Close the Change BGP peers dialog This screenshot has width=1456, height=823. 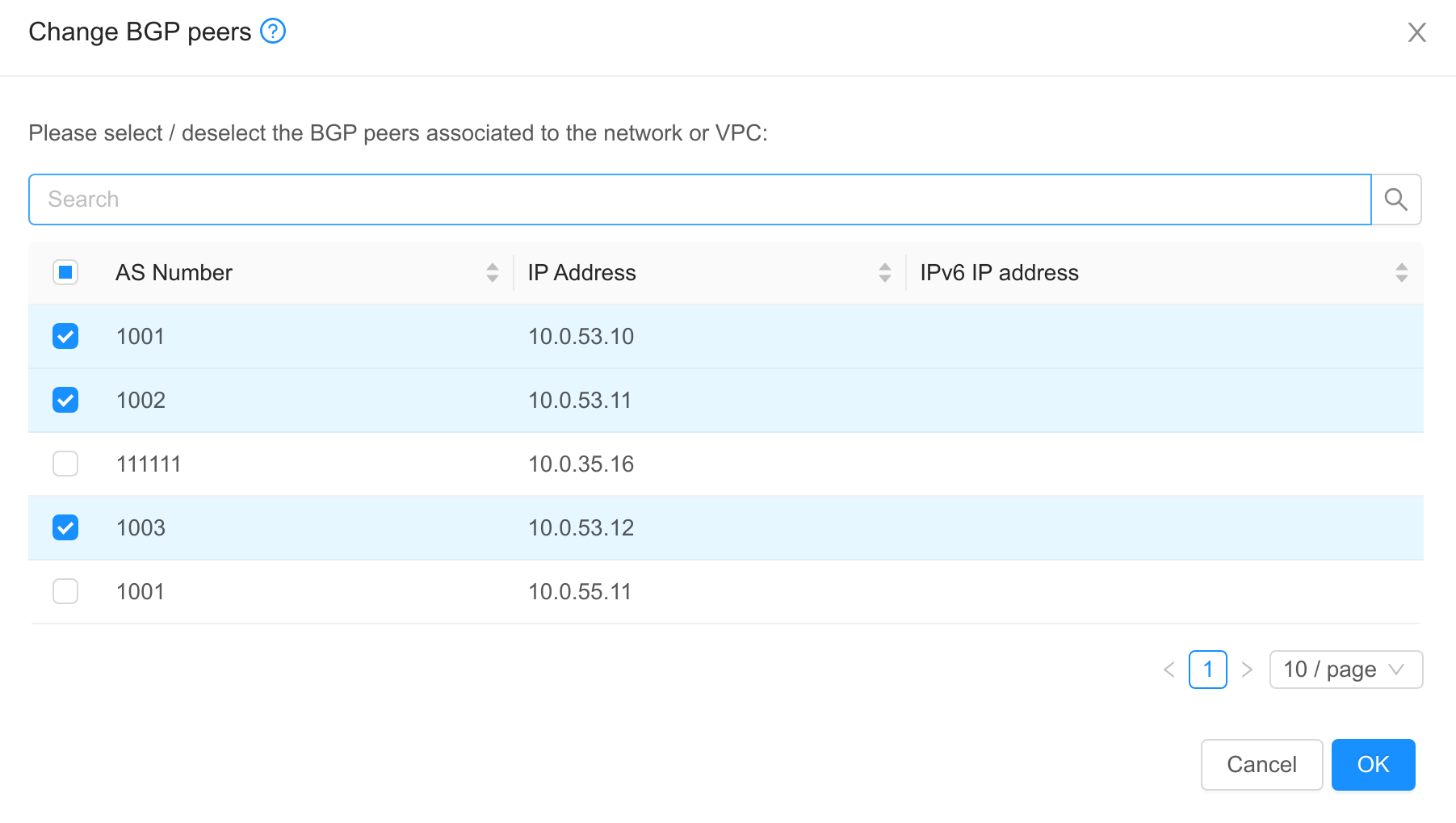pyautogui.click(x=1417, y=32)
